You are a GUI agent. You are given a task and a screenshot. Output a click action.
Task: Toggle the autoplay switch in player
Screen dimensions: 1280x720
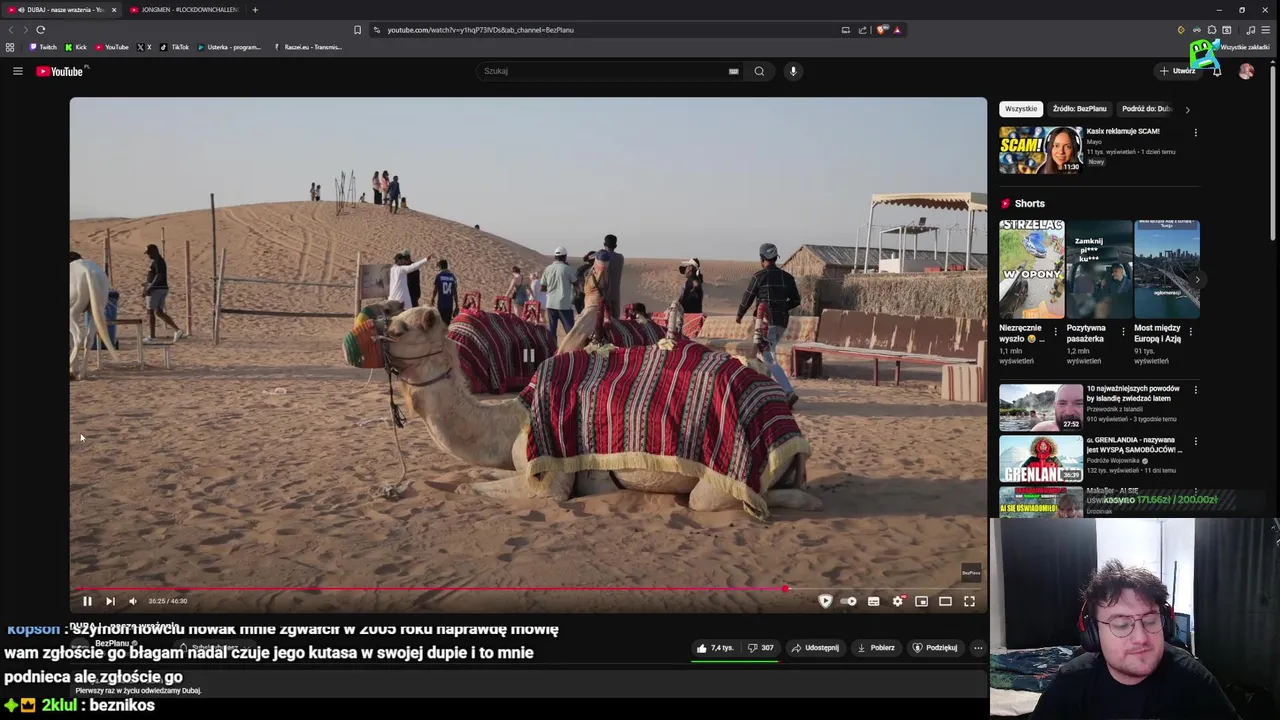848,601
